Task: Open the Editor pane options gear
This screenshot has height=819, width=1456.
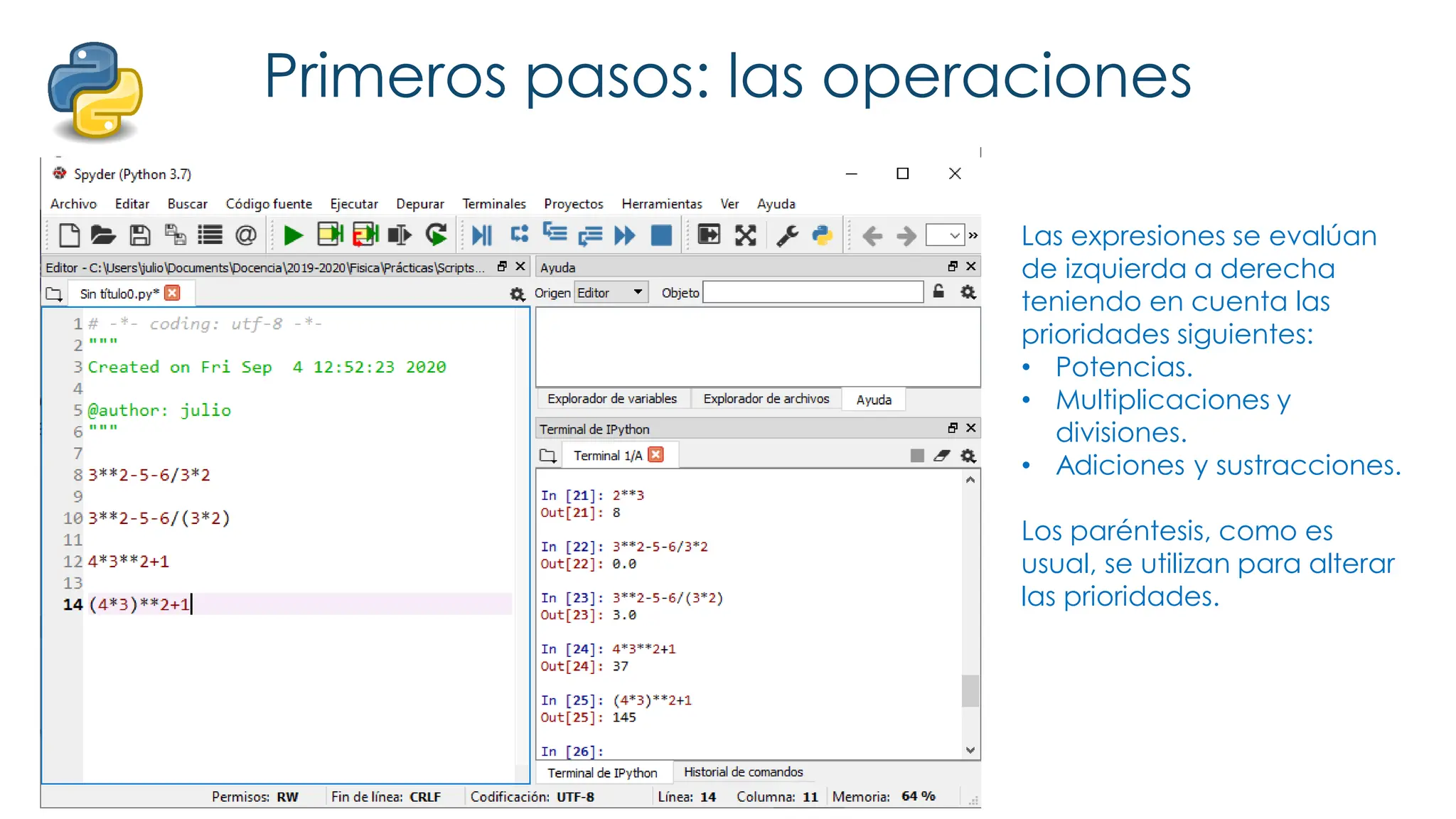Action: (x=517, y=294)
